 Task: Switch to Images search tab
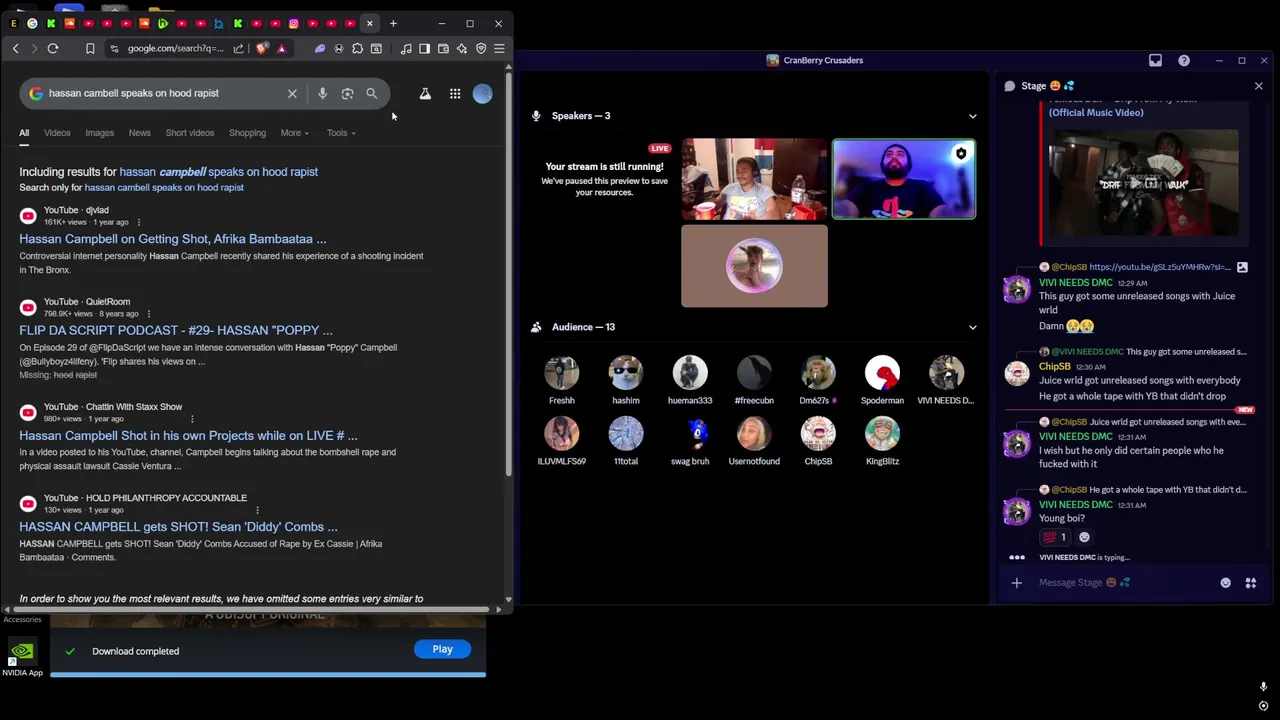(99, 133)
